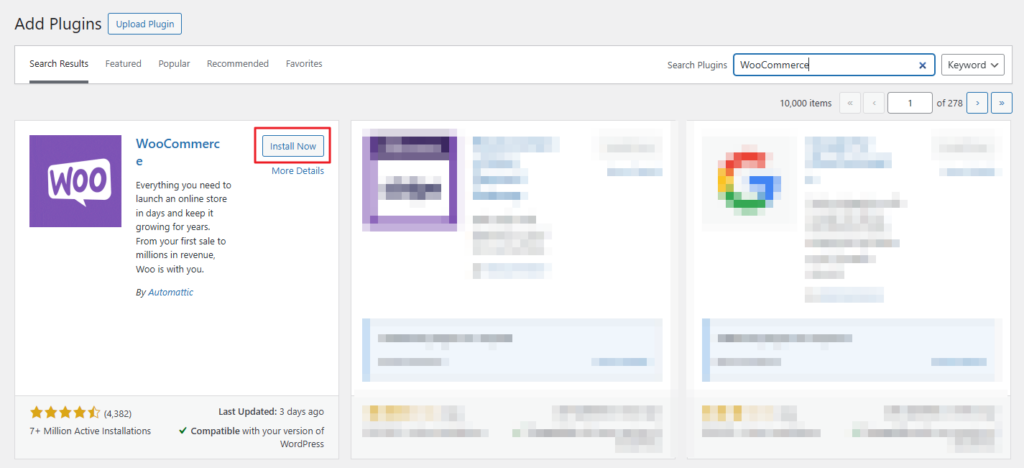Click the Upload Plugin button
The width and height of the screenshot is (1024, 468).
pos(145,24)
